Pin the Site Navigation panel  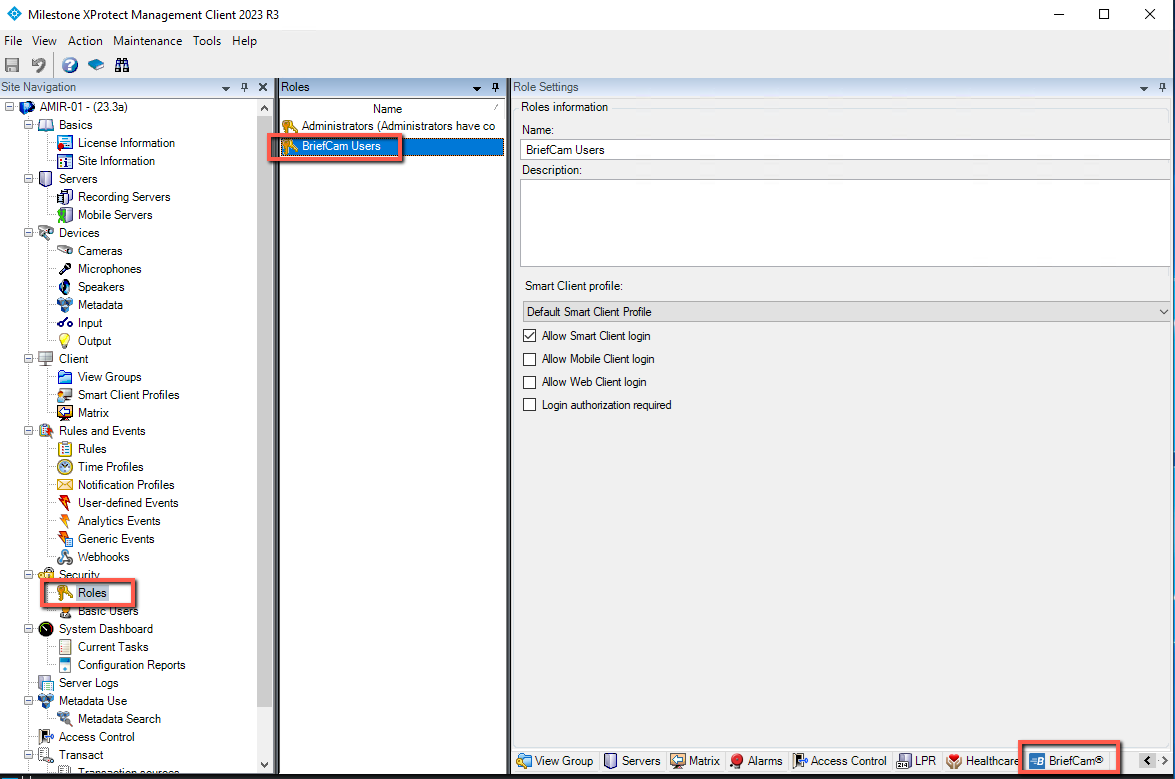tap(244, 88)
